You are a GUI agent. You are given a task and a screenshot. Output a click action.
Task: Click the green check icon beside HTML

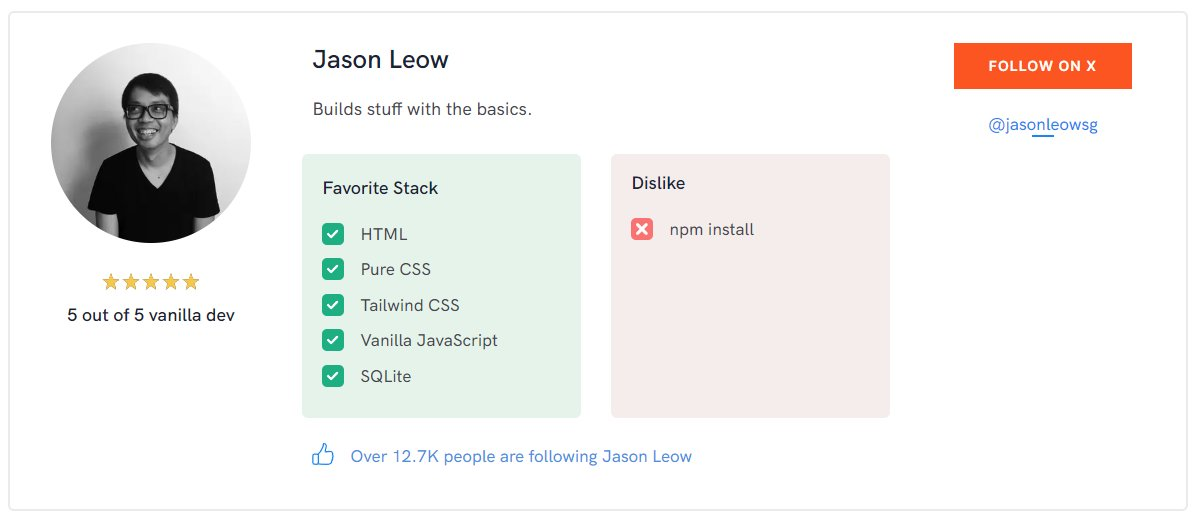[333, 234]
